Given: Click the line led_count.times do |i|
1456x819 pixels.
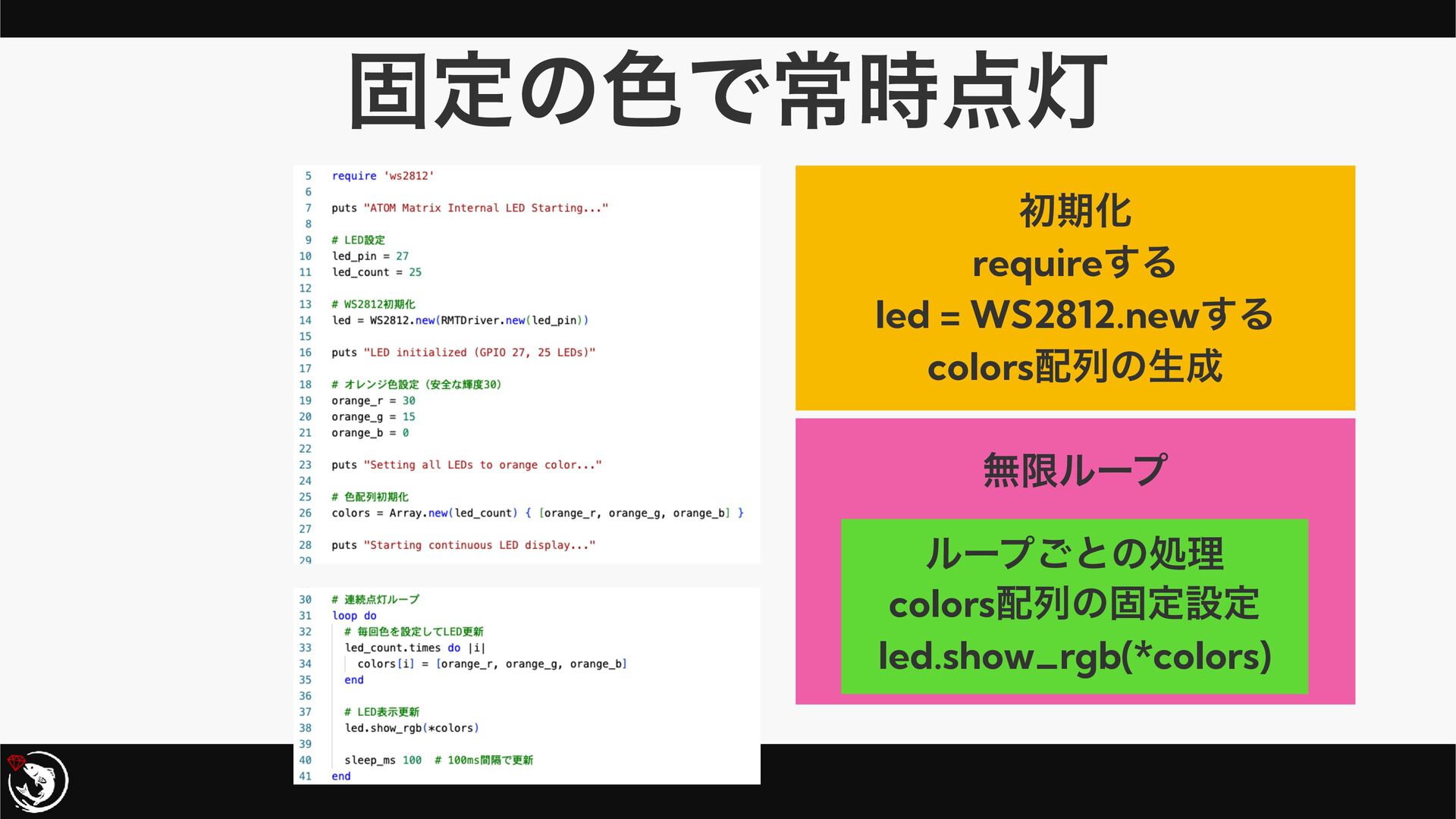Looking at the screenshot, I should point(415,648).
